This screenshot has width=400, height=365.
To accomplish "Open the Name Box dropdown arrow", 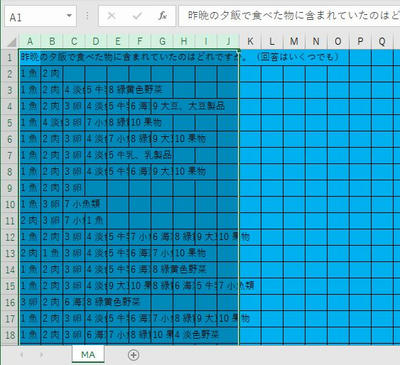I will pyautogui.click(x=69, y=16).
